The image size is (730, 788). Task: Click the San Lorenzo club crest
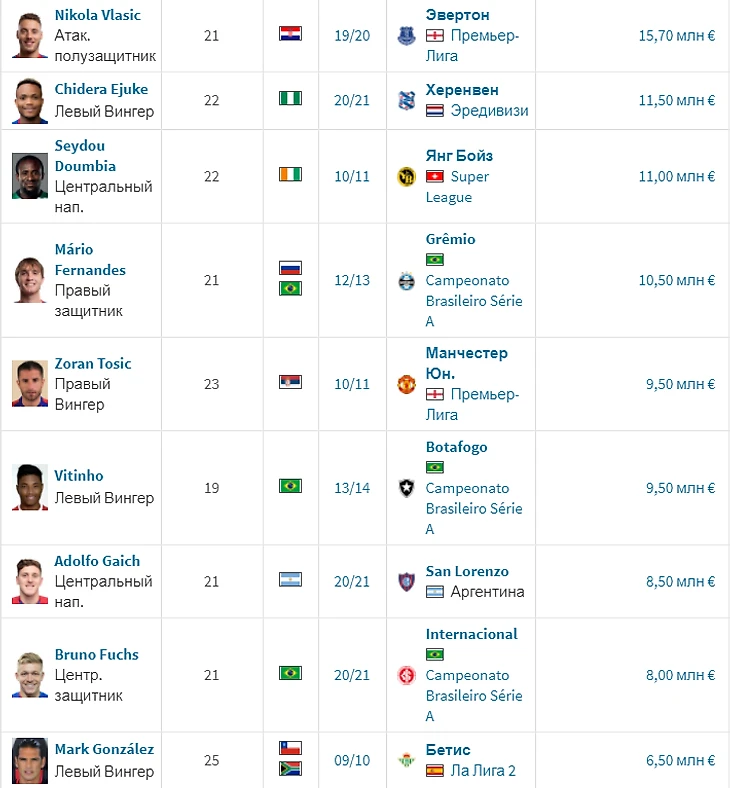405,582
